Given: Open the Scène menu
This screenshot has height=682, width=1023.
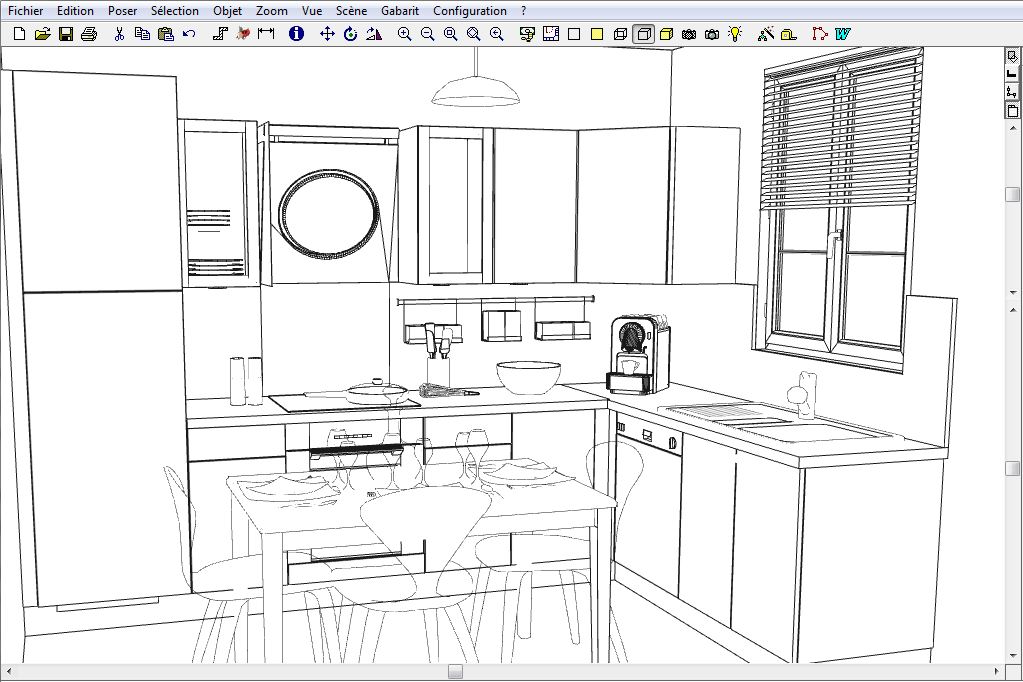Looking at the screenshot, I should (x=351, y=11).
